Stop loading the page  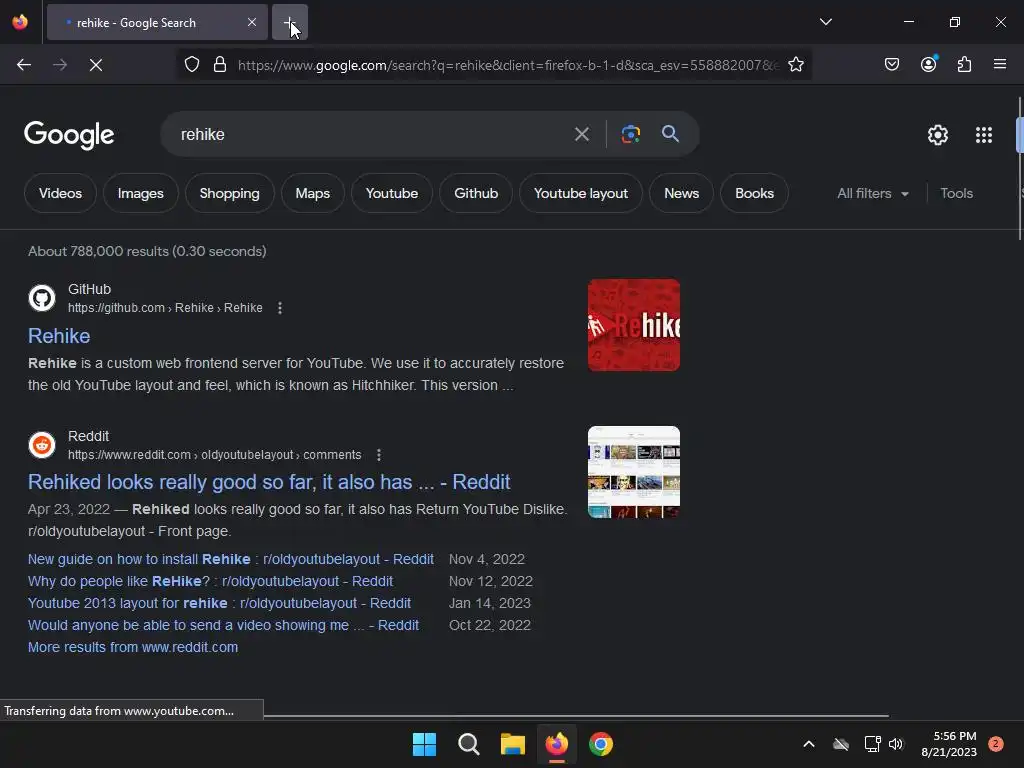click(96, 65)
